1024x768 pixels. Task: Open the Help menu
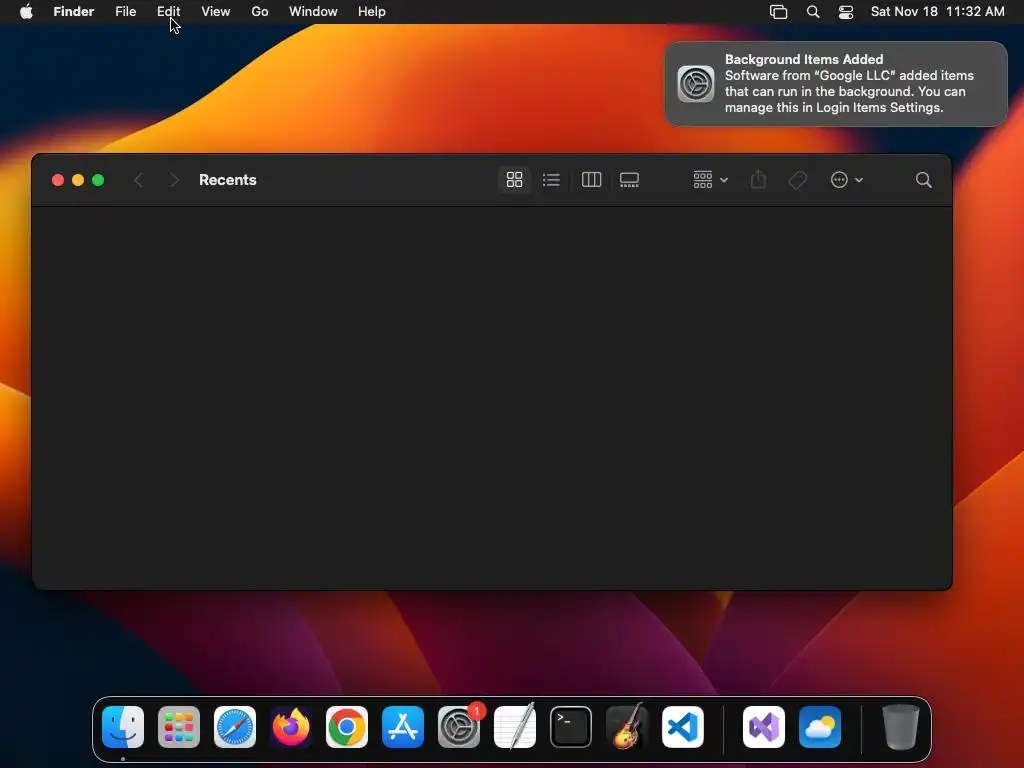[x=372, y=11]
